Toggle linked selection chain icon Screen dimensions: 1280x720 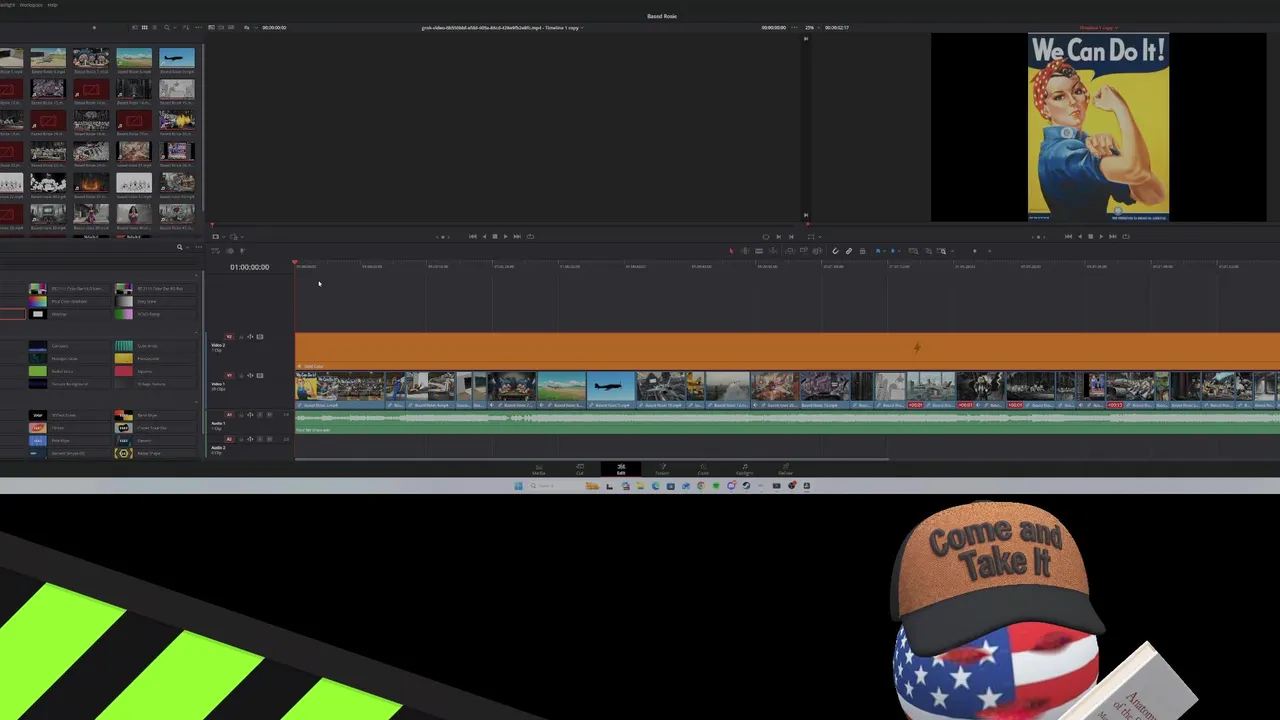click(849, 251)
